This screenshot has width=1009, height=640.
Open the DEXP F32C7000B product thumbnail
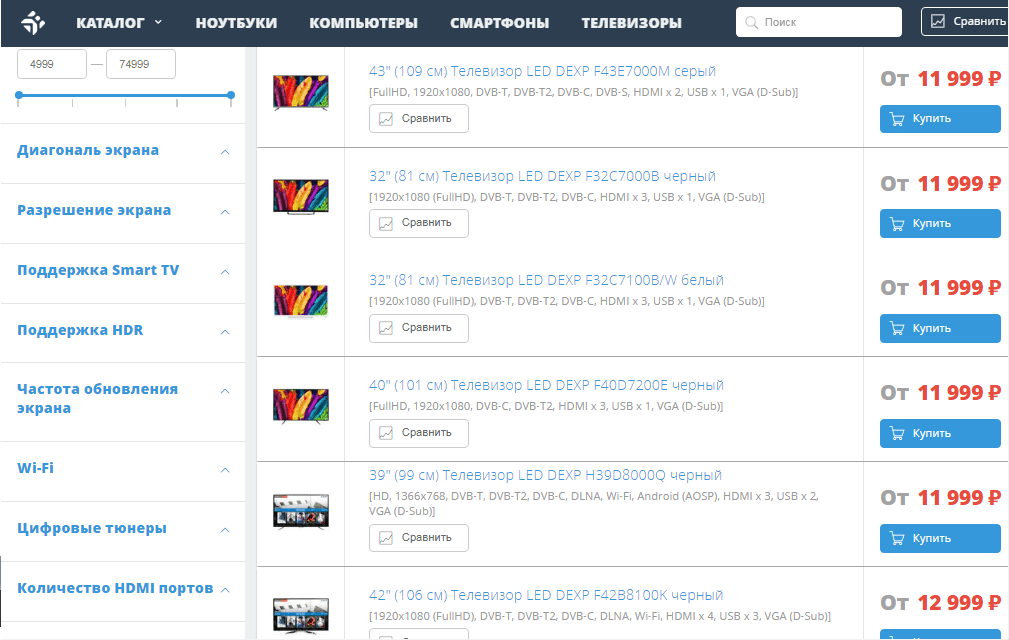point(300,196)
